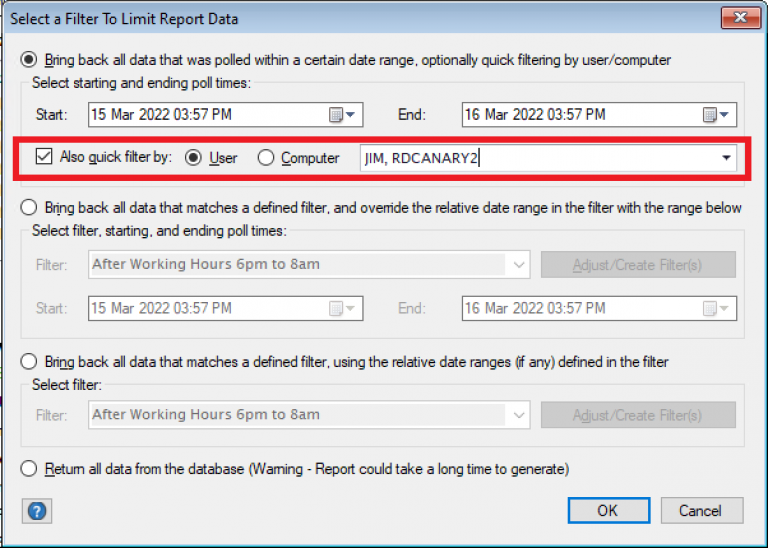
Task: Click the 'Select filter, starting, and ending poll times:' label
Action: pyautogui.click(x=159, y=231)
